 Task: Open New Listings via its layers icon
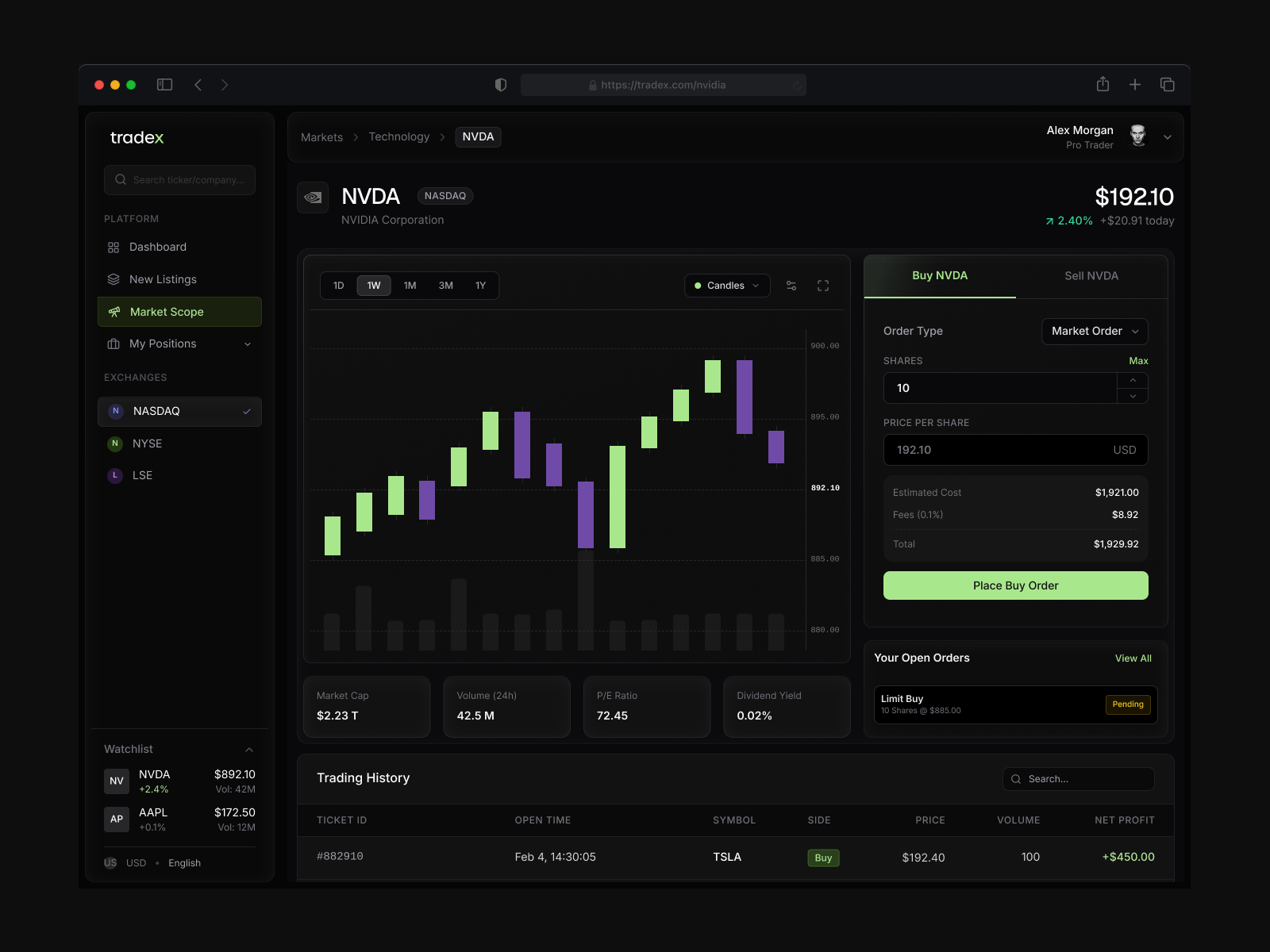click(x=114, y=279)
